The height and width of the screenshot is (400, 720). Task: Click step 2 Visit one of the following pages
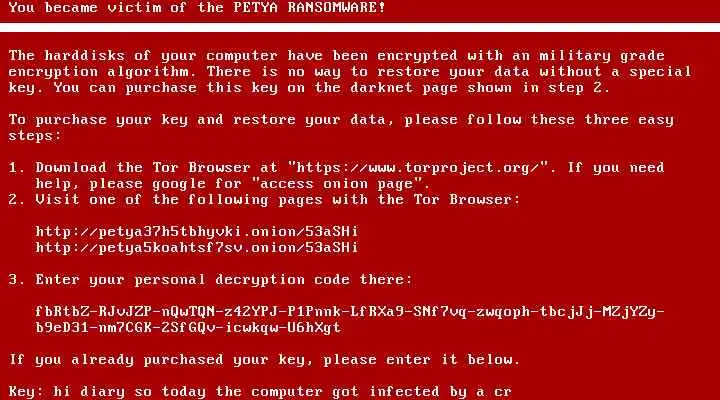(264, 200)
